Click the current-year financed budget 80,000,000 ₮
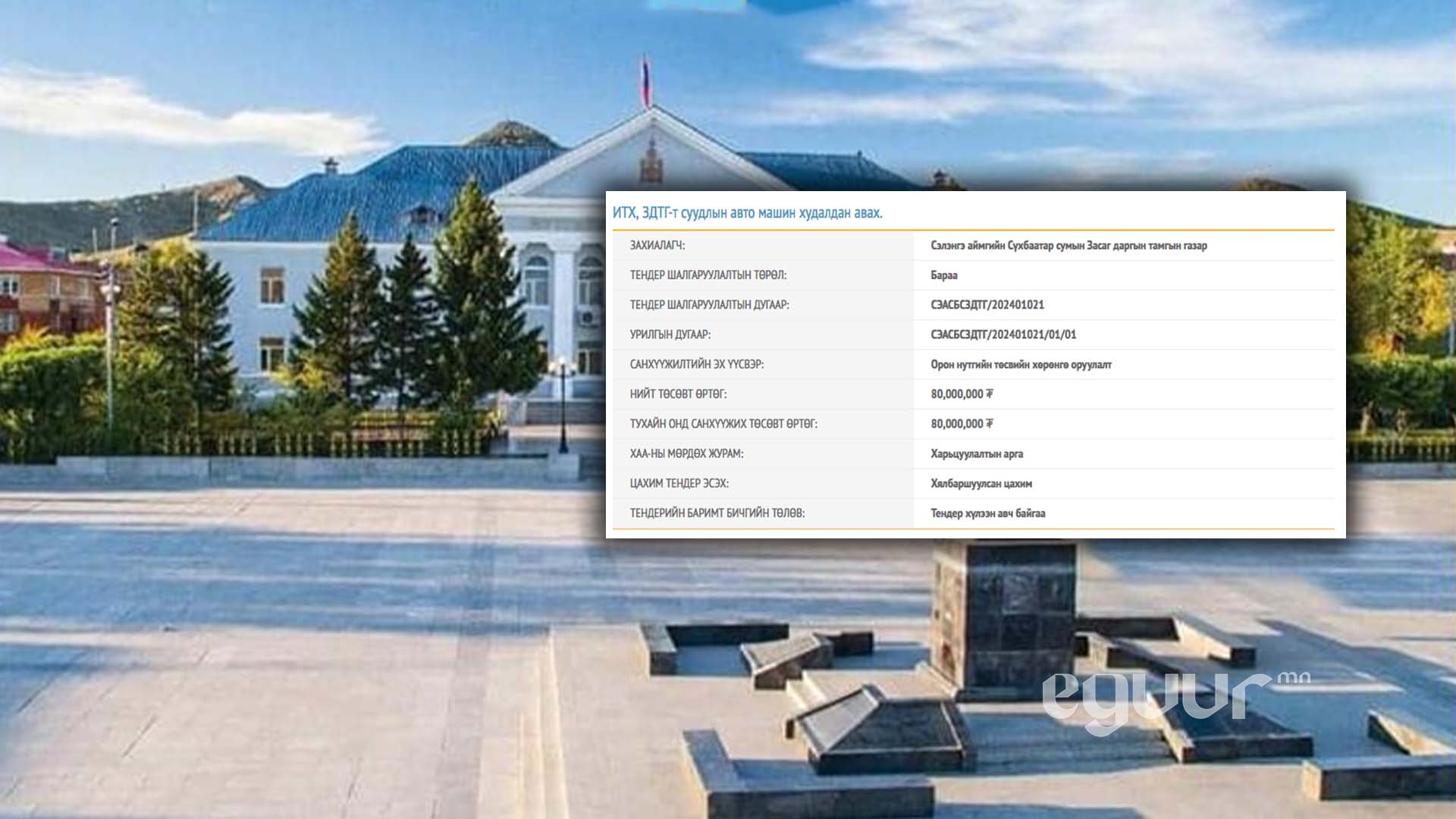This screenshot has height=819, width=1456. [962, 424]
